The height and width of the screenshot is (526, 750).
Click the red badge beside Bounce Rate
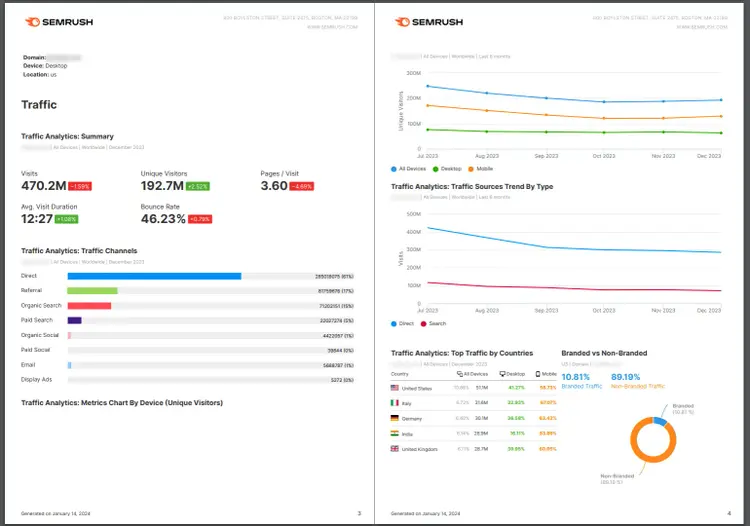(200, 219)
